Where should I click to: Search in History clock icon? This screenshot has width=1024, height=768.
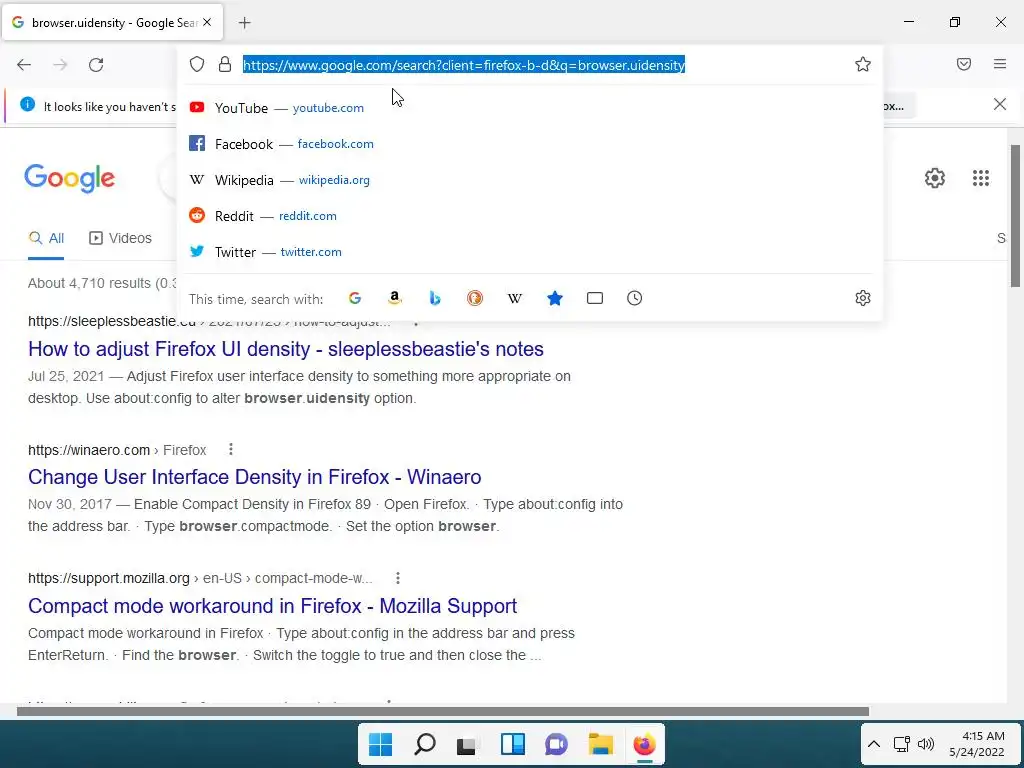635,298
